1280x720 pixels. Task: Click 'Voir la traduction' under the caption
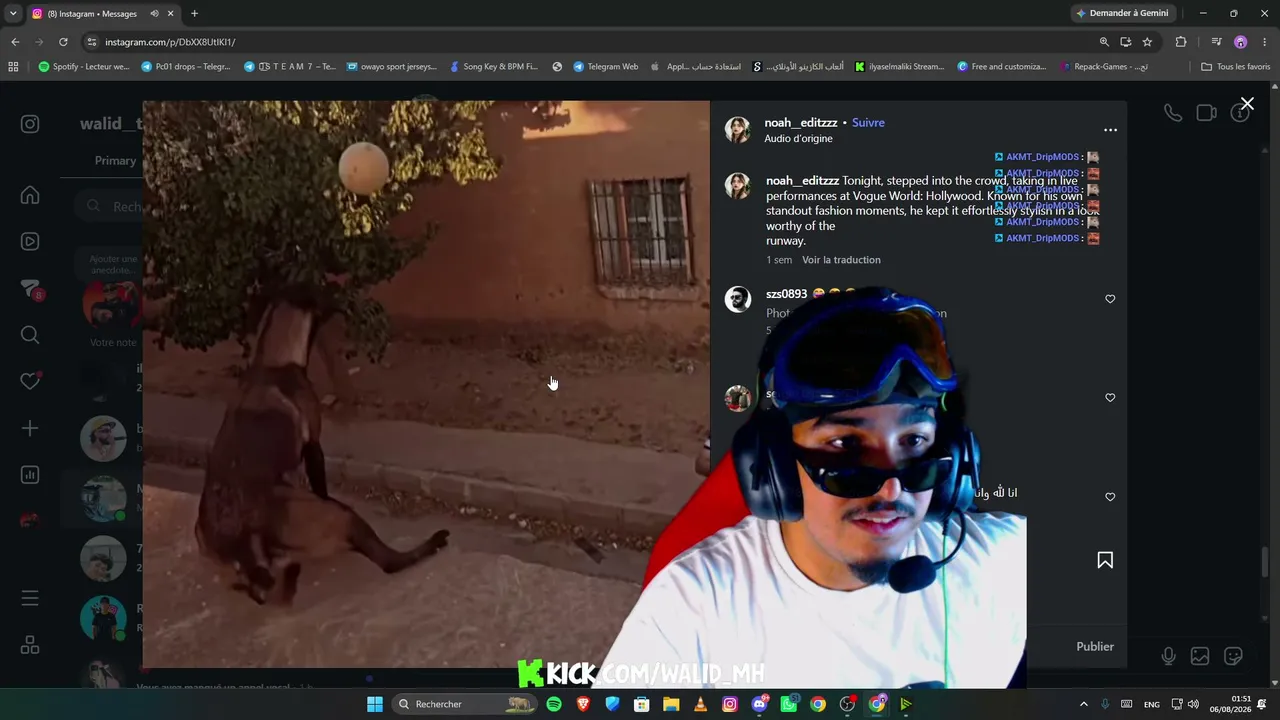pos(841,260)
